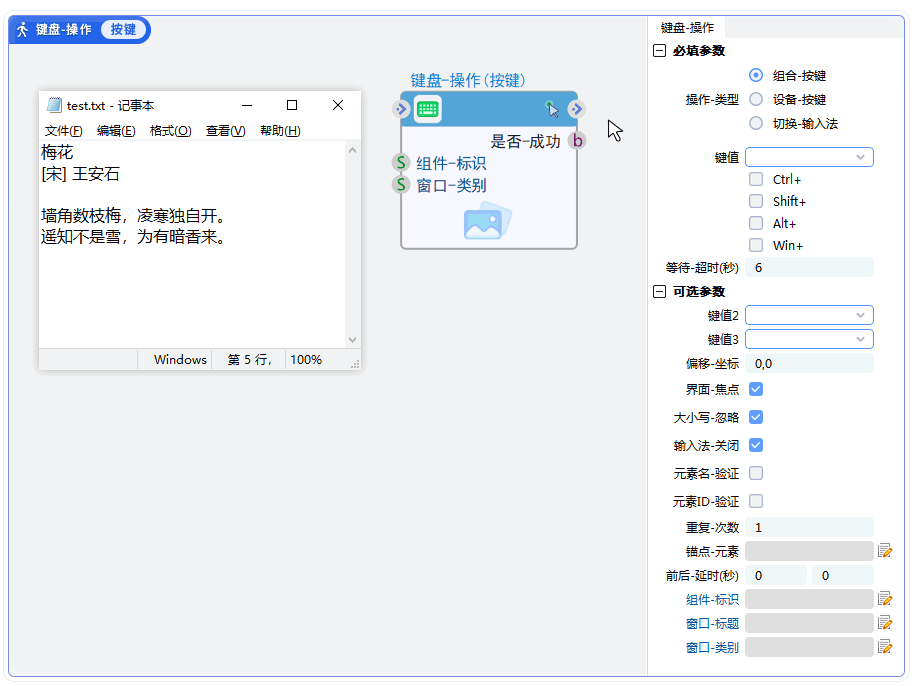Check the 元素名-验证 checkbox
The image size is (920, 686).
(756, 473)
